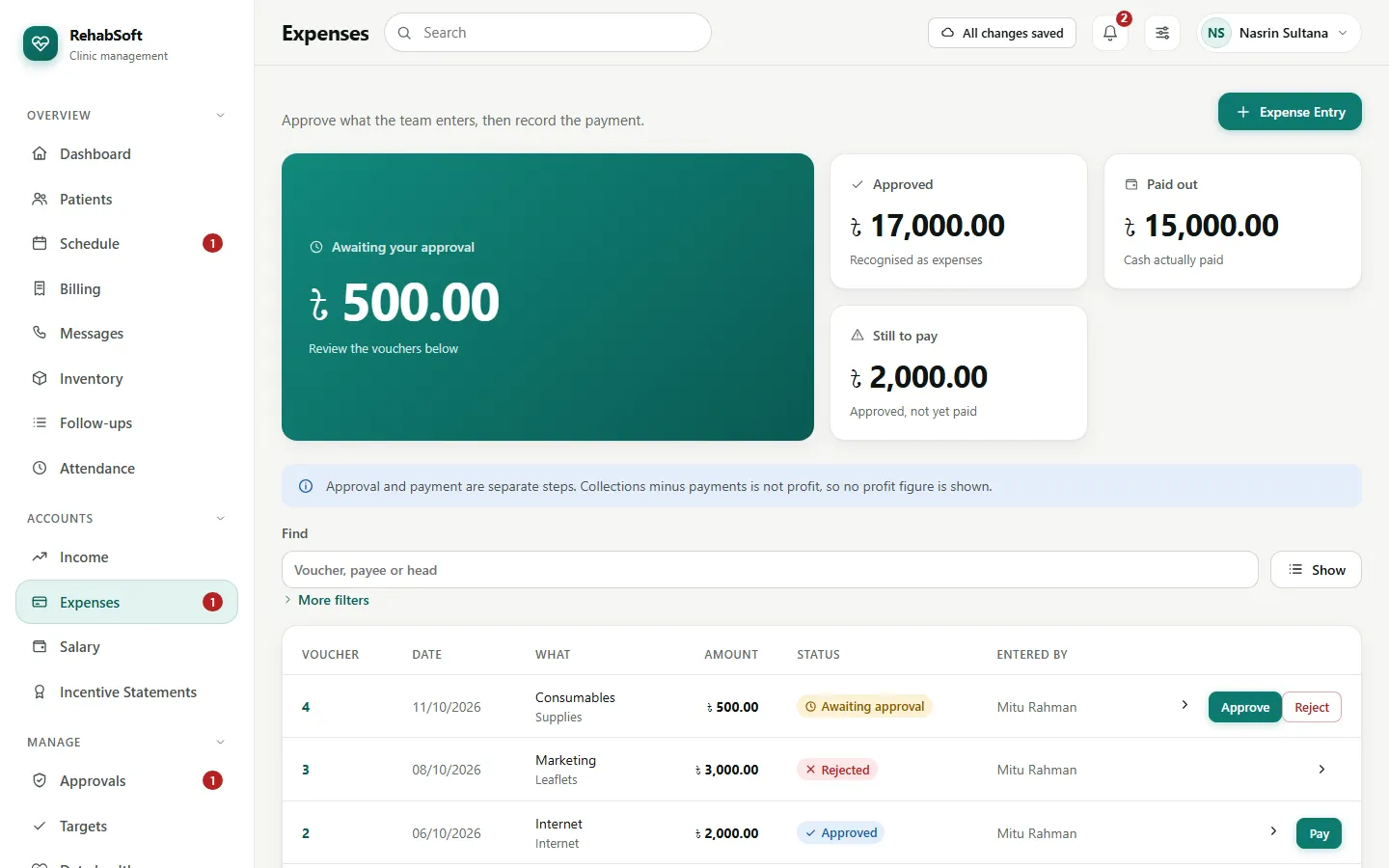Image resolution: width=1389 pixels, height=868 pixels.
Task: Click the Approvals shield icon
Action: 40,780
